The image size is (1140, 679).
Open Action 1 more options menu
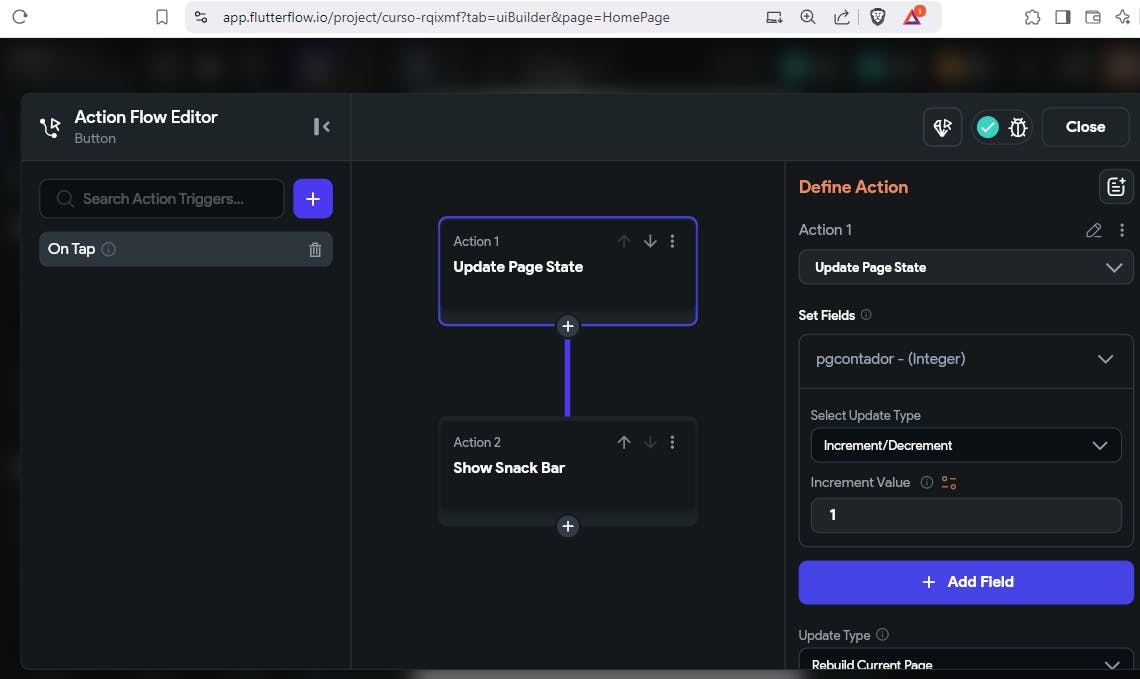coord(673,241)
